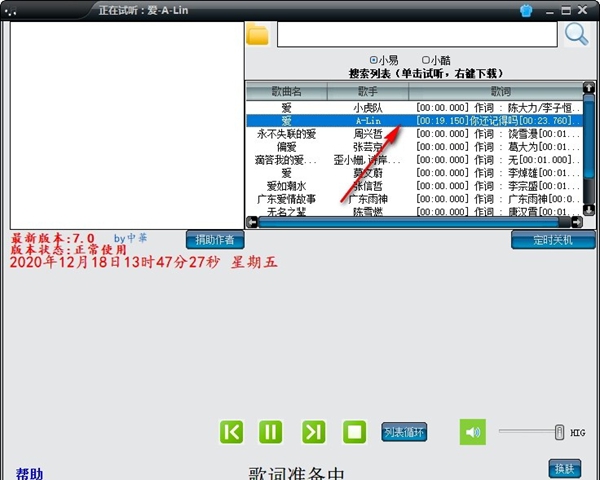Click the horizontal scrollbar left arrow
Screen dimensions: 600x480
tap(252, 222)
